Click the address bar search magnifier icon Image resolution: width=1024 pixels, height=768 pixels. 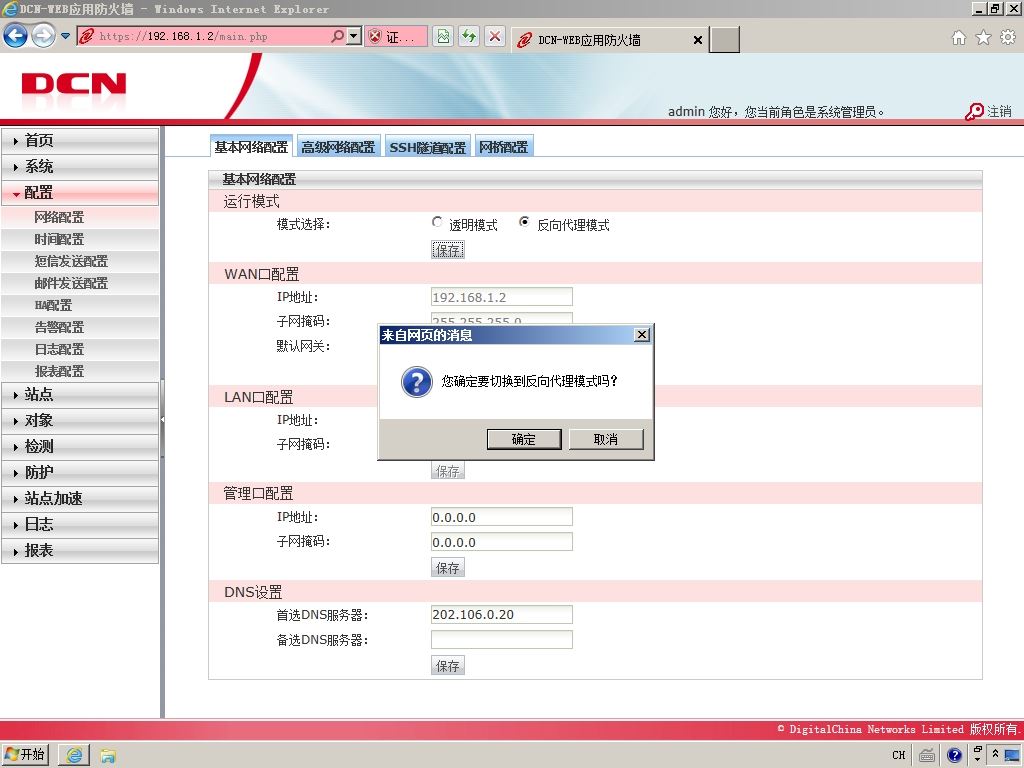tap(337, 36)
